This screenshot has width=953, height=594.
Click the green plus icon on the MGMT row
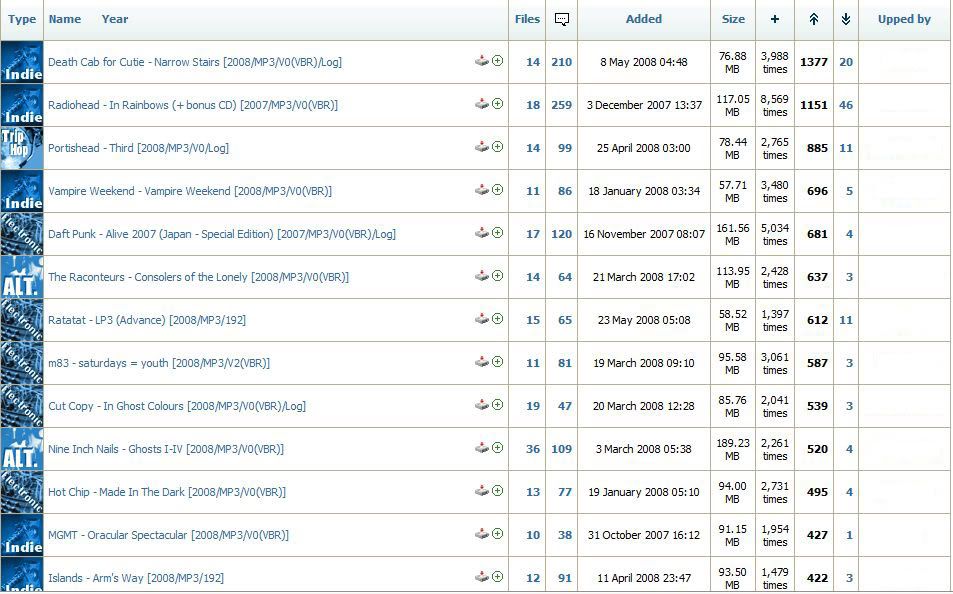(x=497, y=534)
